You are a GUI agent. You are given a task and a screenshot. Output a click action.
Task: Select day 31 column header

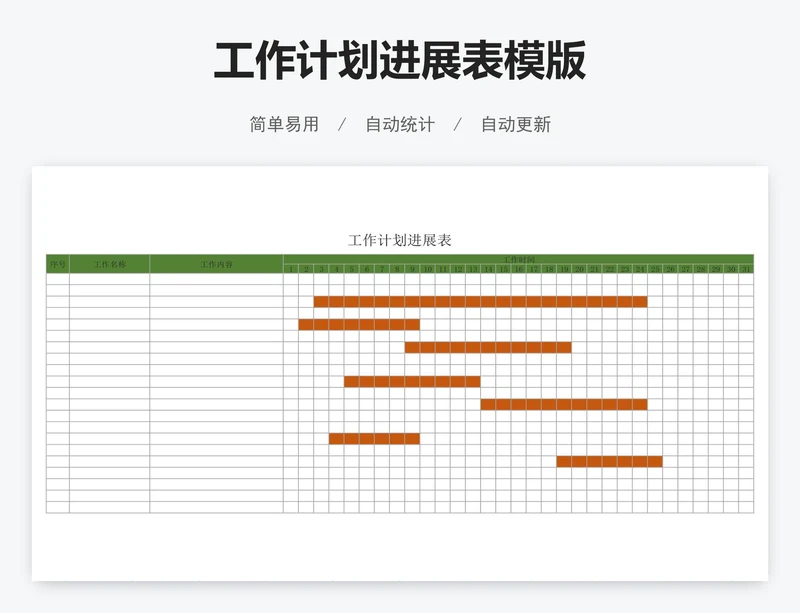click(x=746, y=269)
